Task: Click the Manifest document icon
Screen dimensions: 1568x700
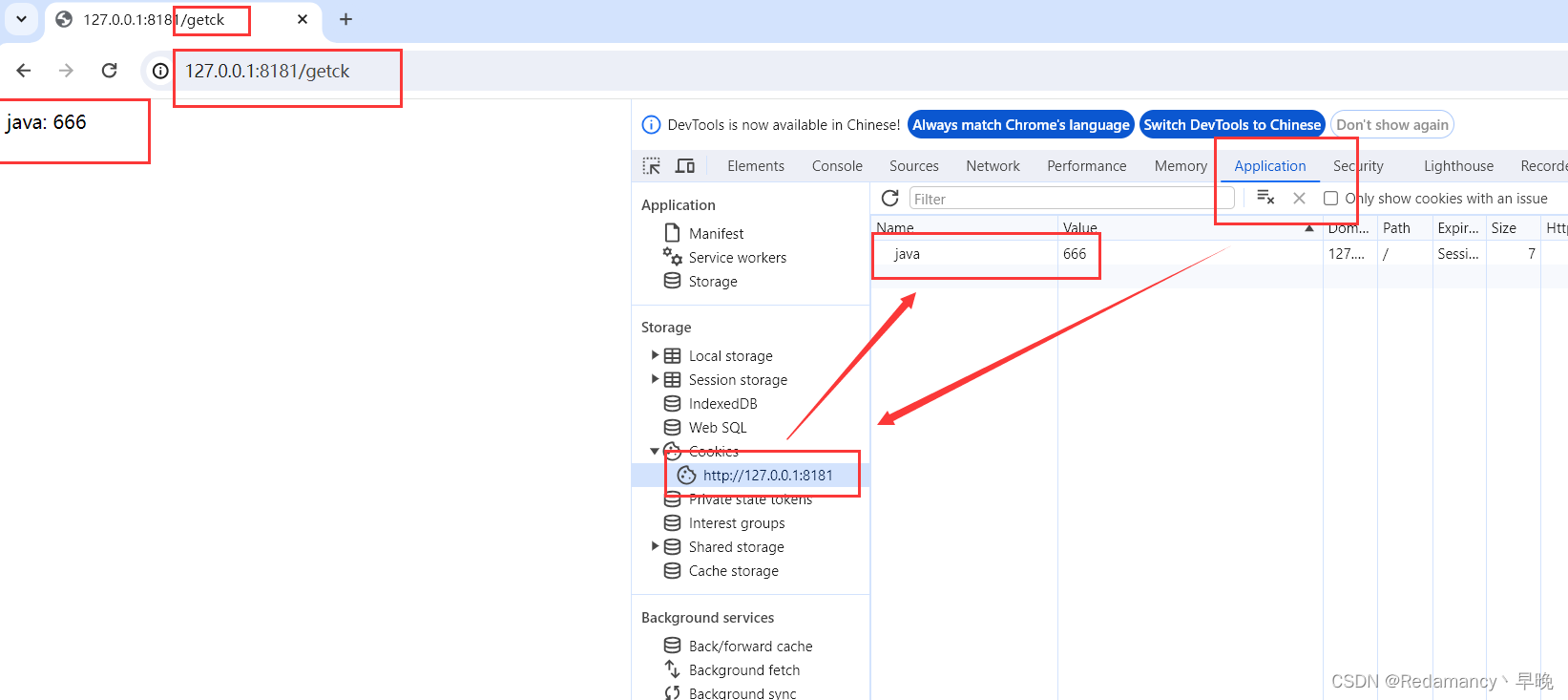Action: pyautogui.click(x=672, y=233)
